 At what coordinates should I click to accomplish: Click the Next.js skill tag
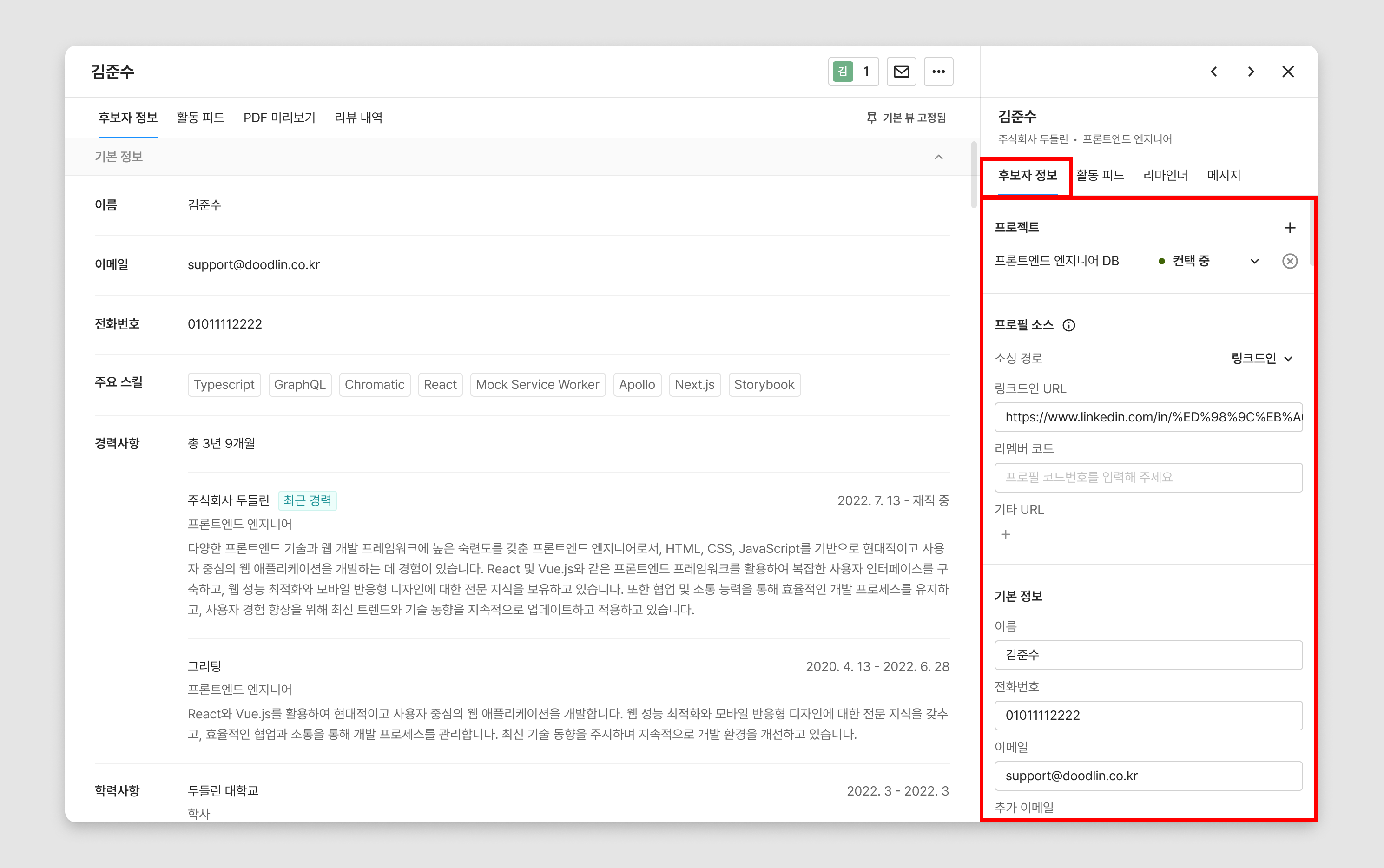pyautogui.click(x=695, y=385)
